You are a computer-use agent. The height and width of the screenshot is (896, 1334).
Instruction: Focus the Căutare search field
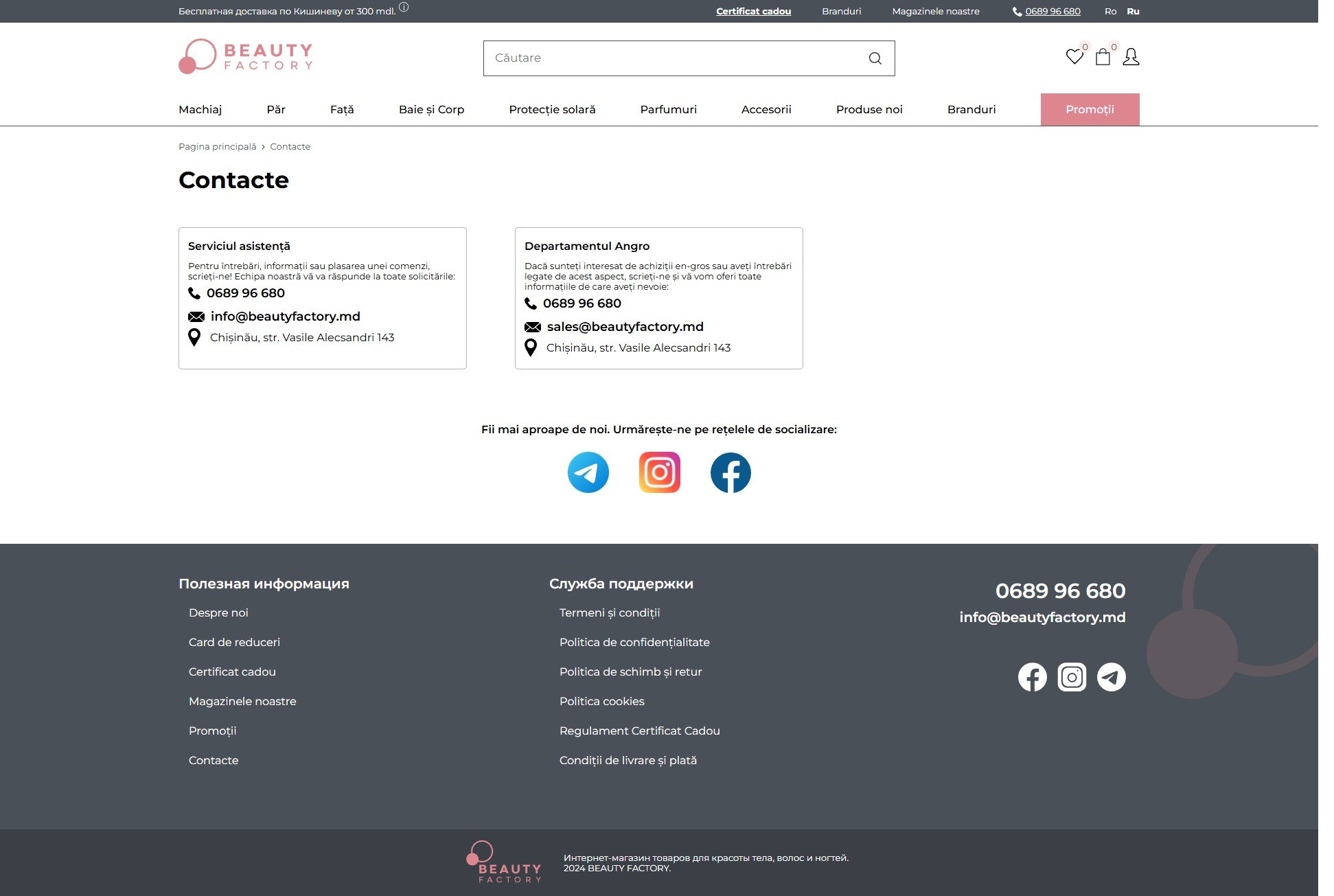point(689,58)
